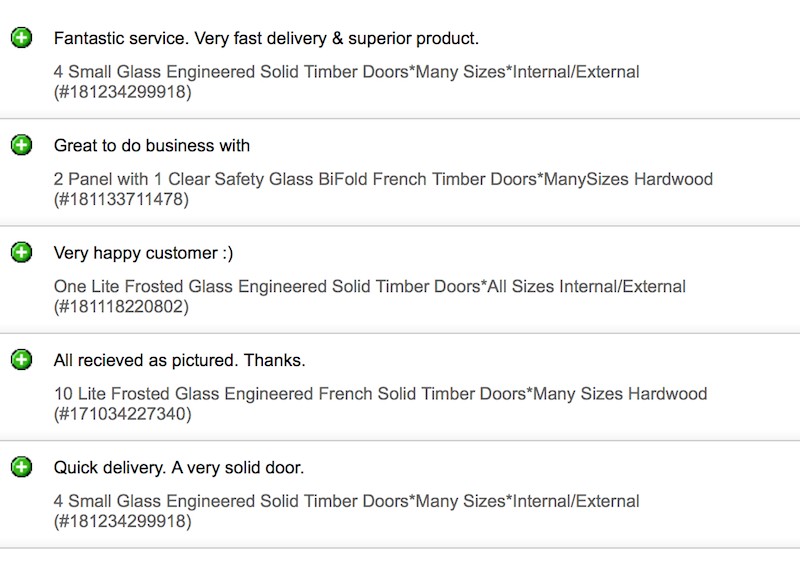Open 10 Lite Frosted Glass French Doors listing
The height and width of the screenshot is (562, 800).
[x=380, y=393]
